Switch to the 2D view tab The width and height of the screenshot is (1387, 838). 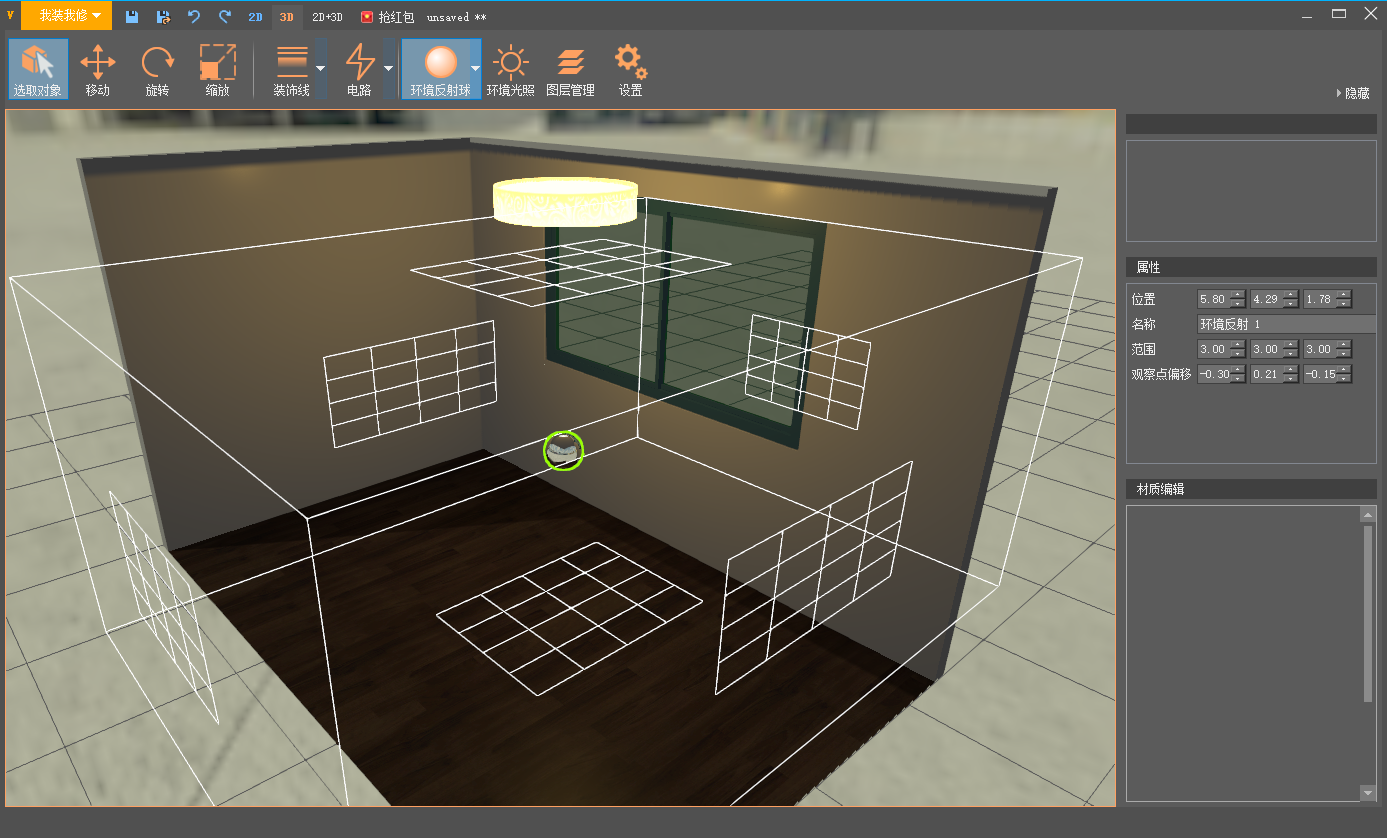255,17
